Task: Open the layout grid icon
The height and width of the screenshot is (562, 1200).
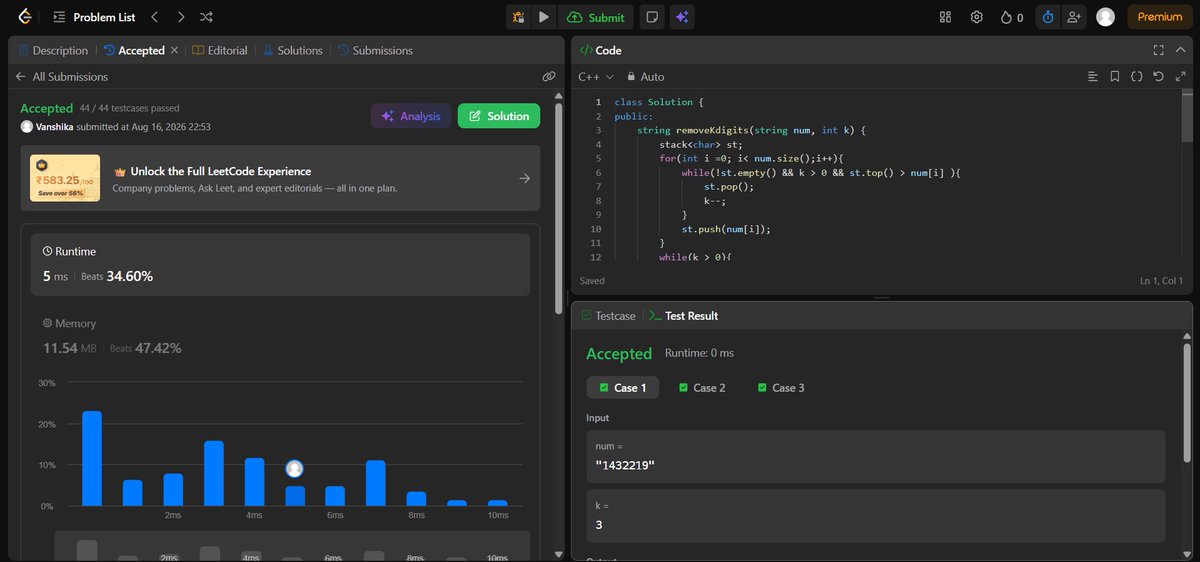Action: [946, 17]
